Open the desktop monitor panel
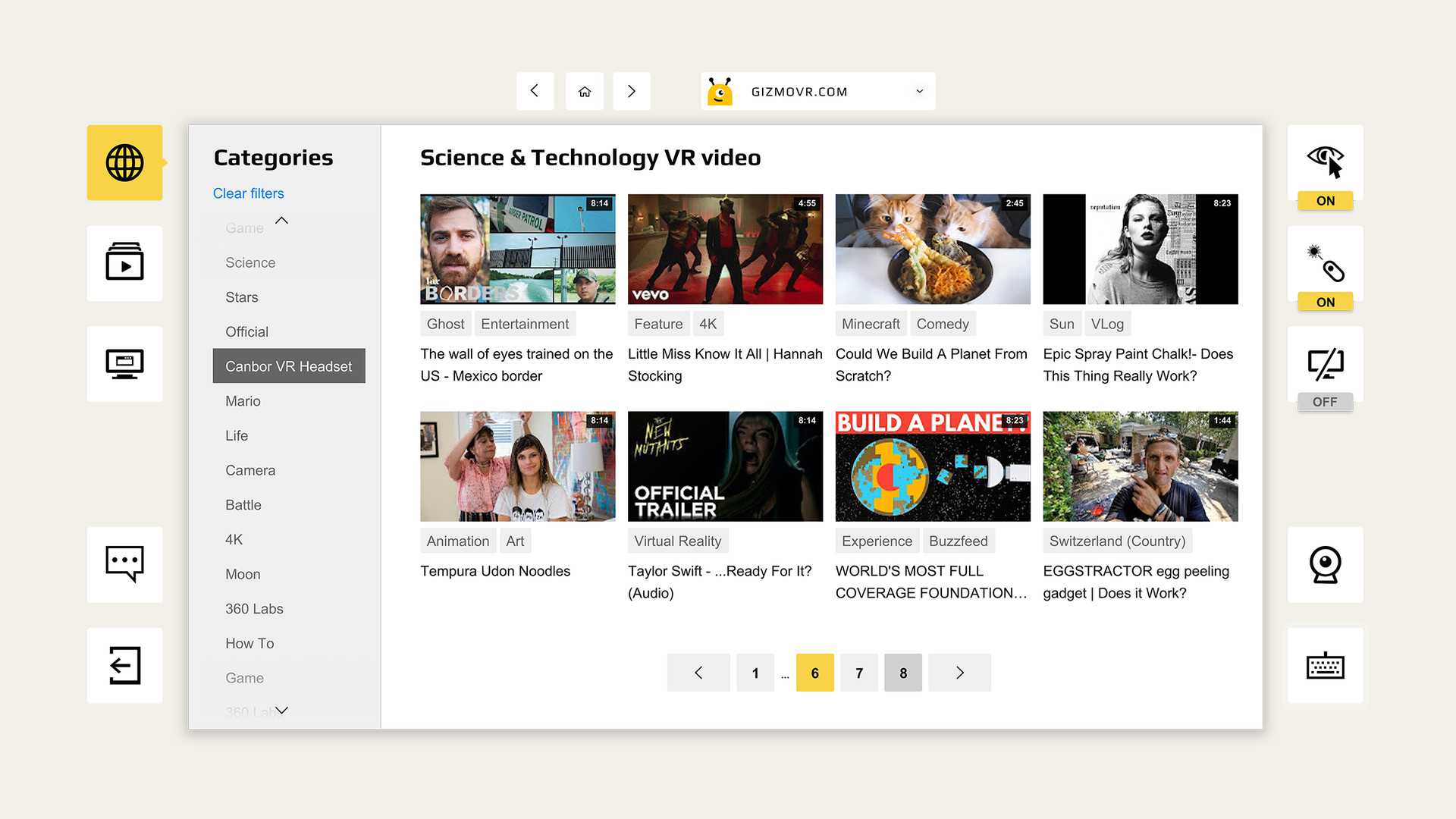Image resolution: width=1456 pixels, height=819 pixels. tap(124, 364)
